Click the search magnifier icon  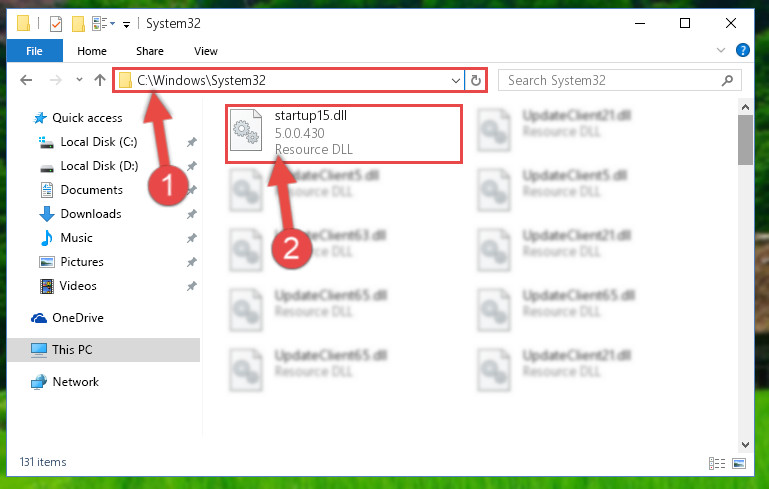(727, 80)
